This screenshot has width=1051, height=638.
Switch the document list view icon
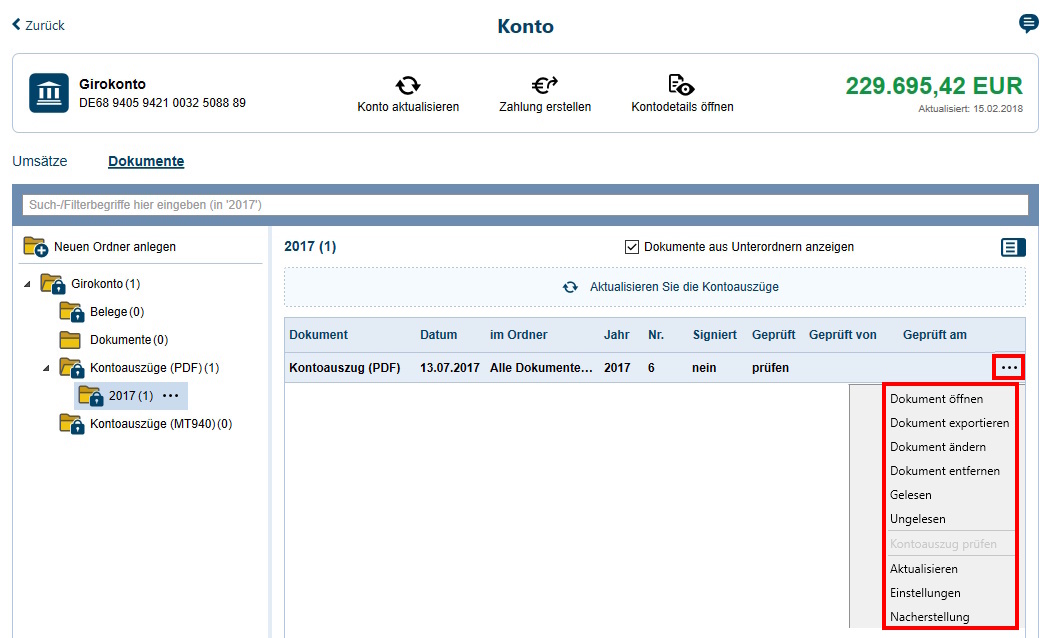pyautogui.click(x=1013, y=247)
